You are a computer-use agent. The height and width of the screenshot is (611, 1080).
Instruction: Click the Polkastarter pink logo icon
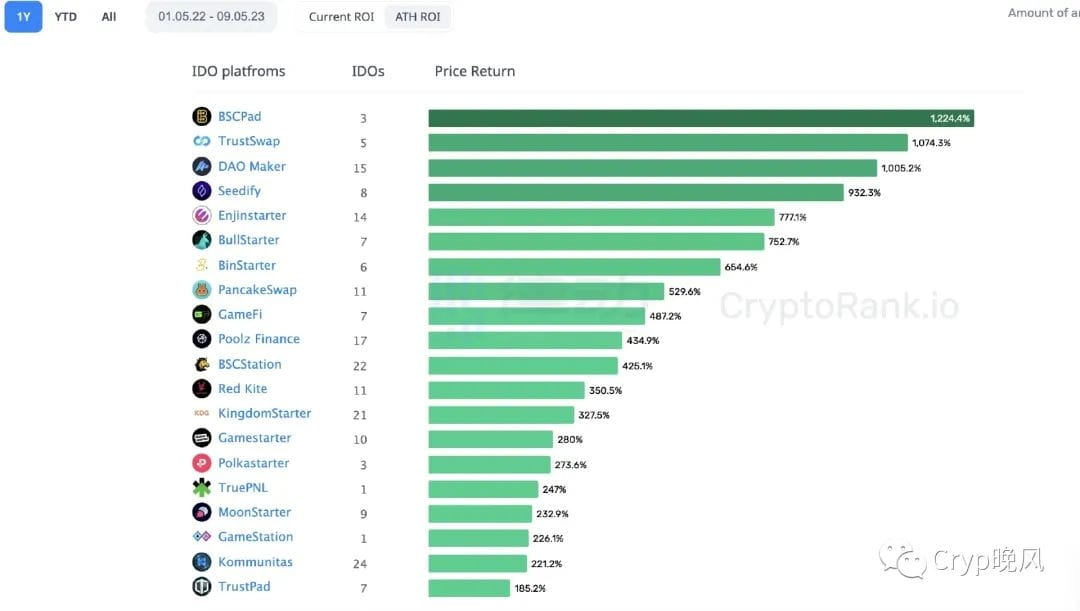201,463
